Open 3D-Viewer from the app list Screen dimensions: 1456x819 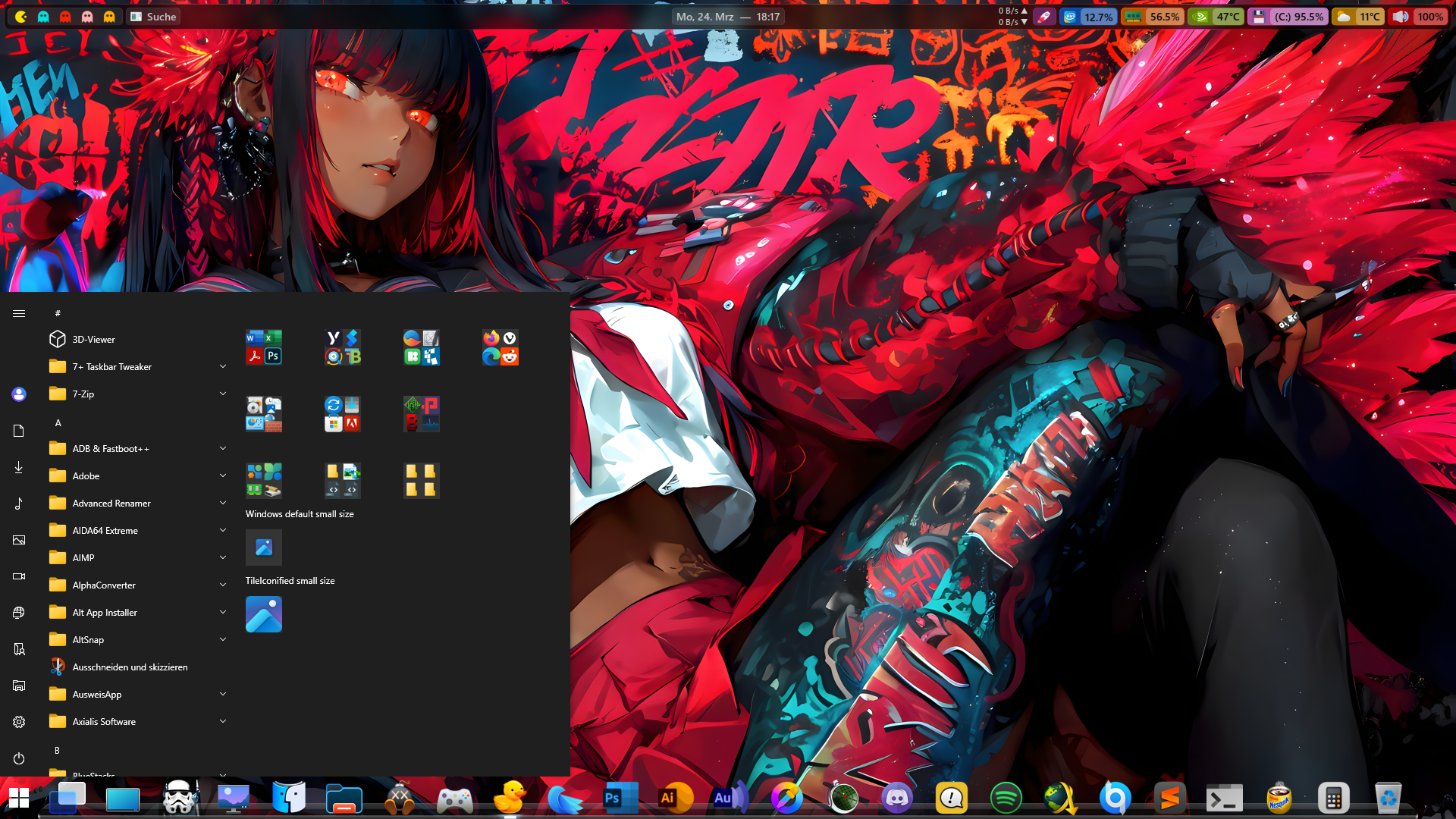[138, 340]
